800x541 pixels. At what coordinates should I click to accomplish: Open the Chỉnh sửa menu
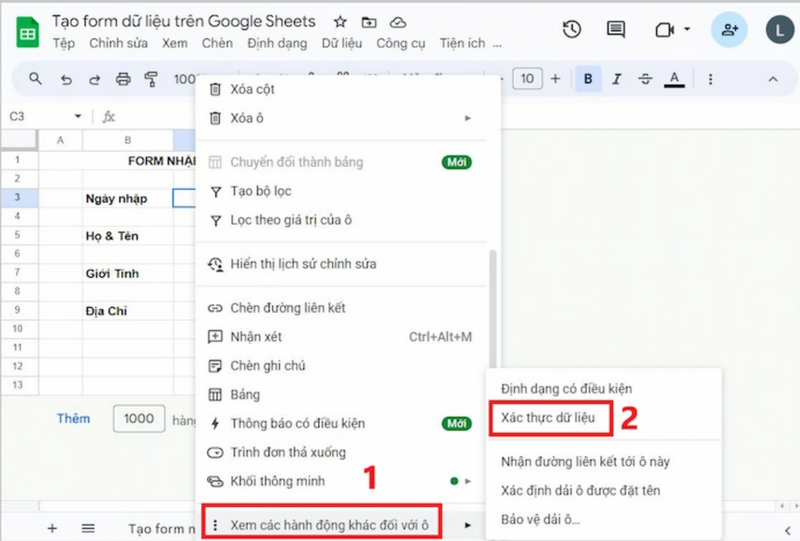118,43
